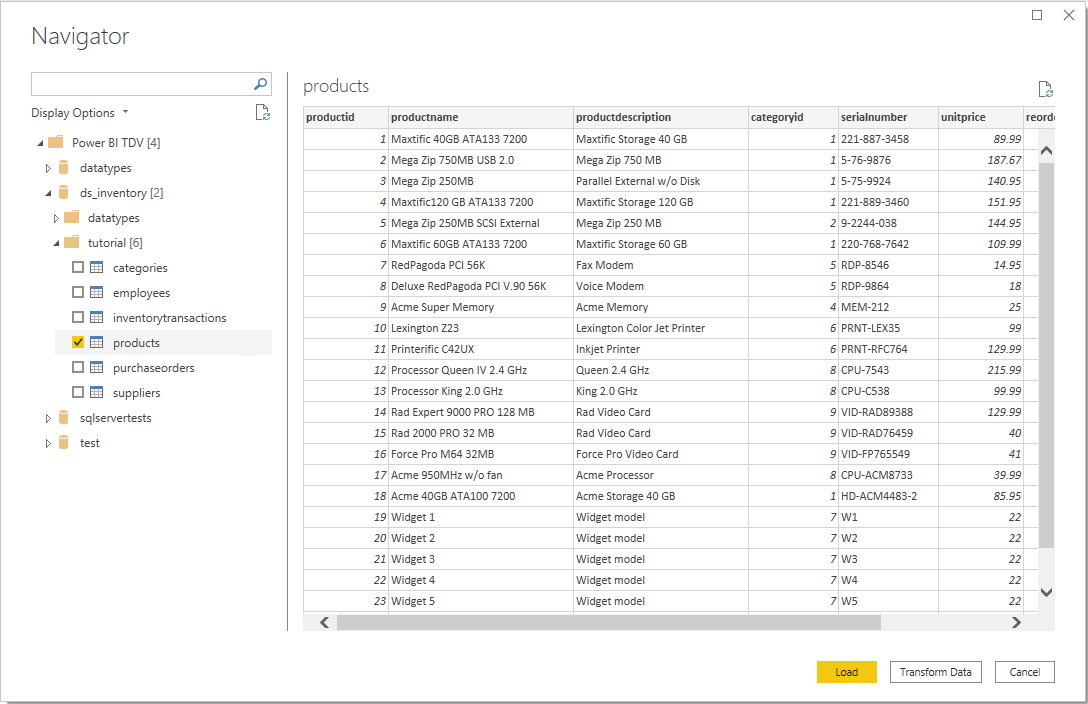This screenshot has height=704, width=1088.
Task: Click the Transform Data button
Action: point(935,672)
